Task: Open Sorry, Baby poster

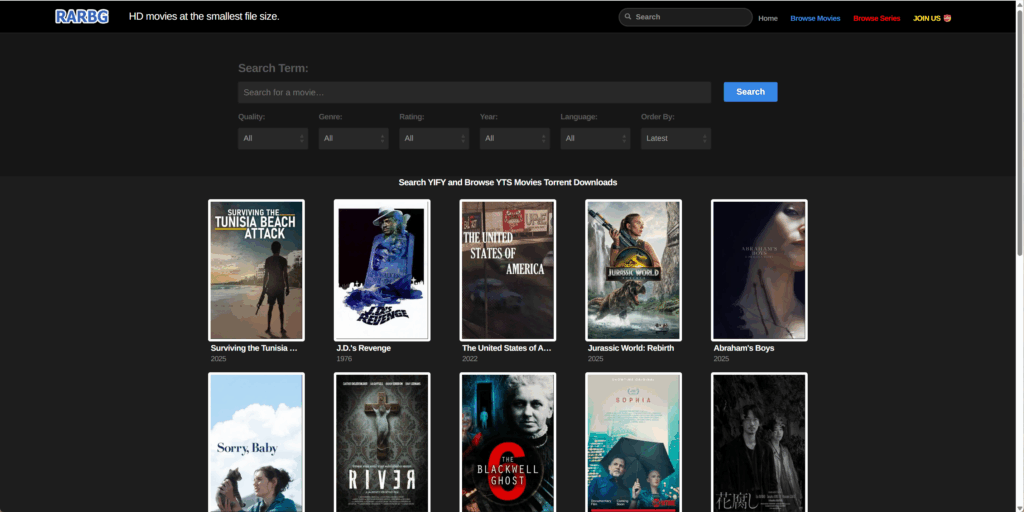Action: [x=256, y=442]
